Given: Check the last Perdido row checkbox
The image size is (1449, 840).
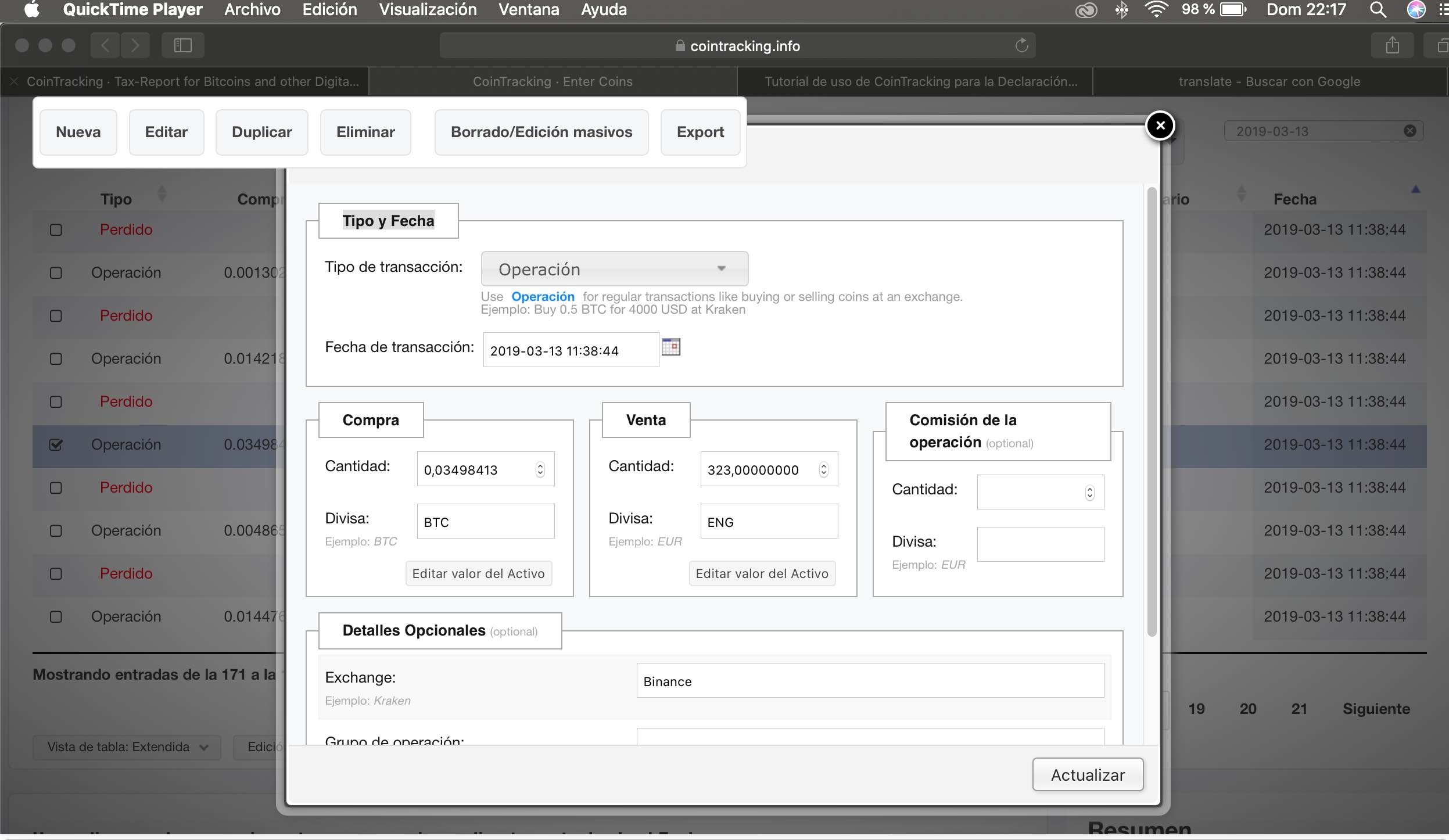Looking at the screenshot, I should tap(56, 573).
